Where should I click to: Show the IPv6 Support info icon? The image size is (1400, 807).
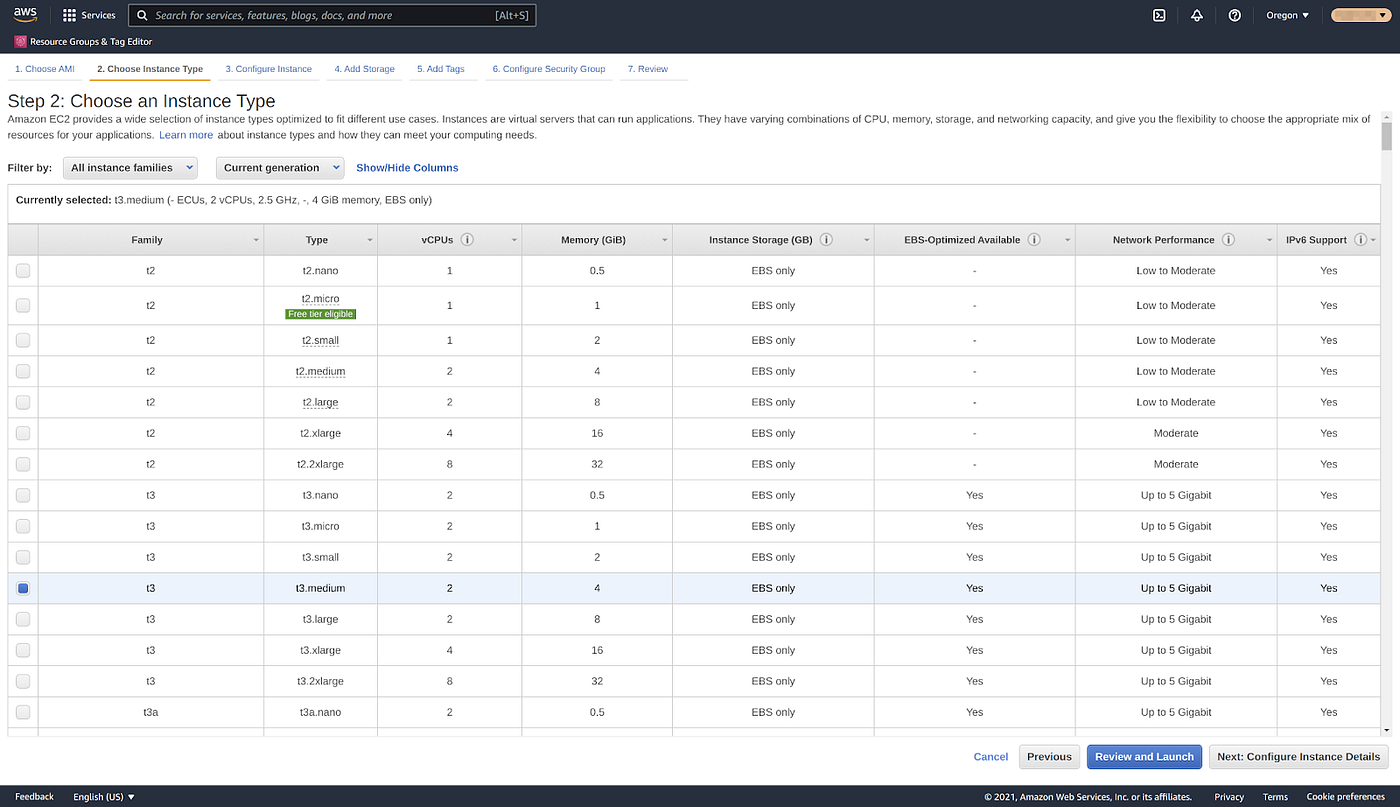[1360, 240]
